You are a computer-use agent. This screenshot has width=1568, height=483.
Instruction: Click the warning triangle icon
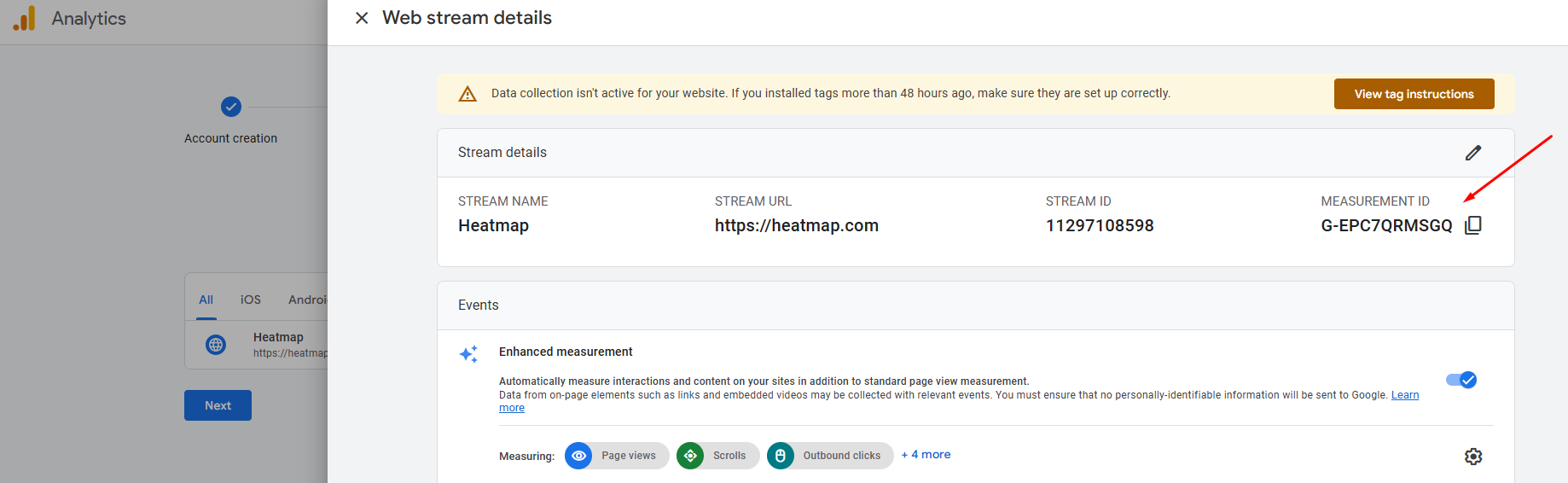click(x=467, y=94)
